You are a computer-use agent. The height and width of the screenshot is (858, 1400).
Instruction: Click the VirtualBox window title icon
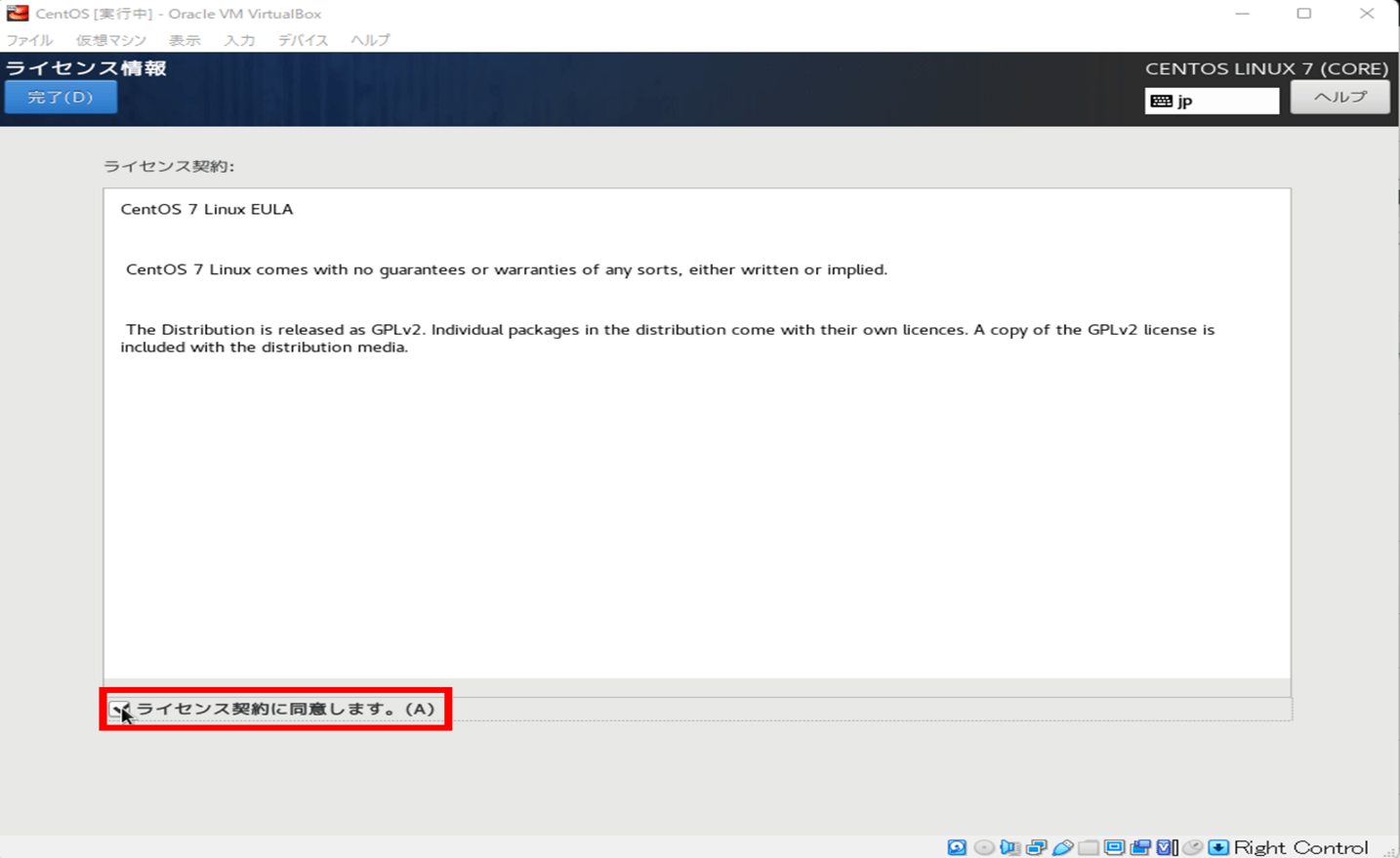coord(18,14)
